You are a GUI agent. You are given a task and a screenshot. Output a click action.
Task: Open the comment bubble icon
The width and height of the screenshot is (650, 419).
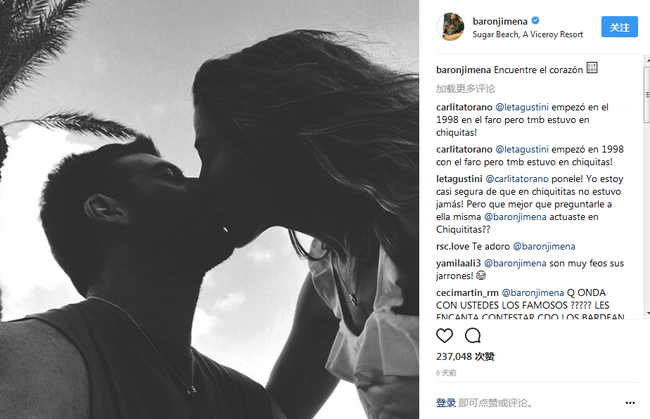473,335
